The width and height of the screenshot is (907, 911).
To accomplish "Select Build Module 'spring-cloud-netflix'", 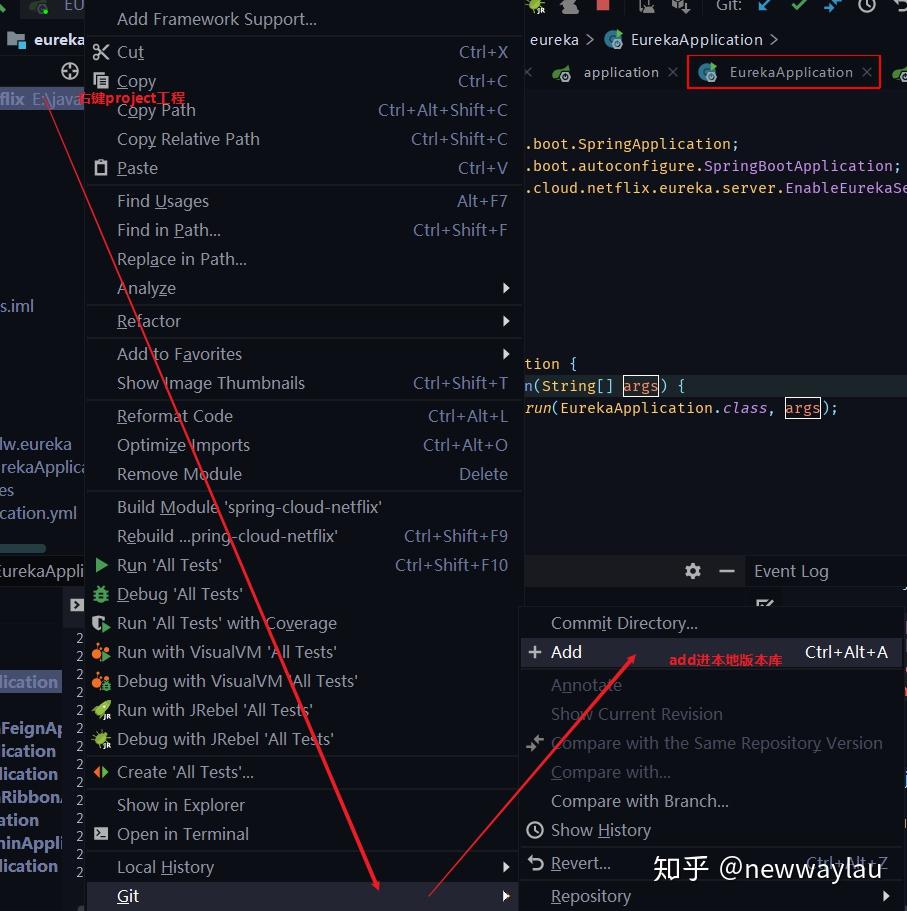I will coord(304,508).
